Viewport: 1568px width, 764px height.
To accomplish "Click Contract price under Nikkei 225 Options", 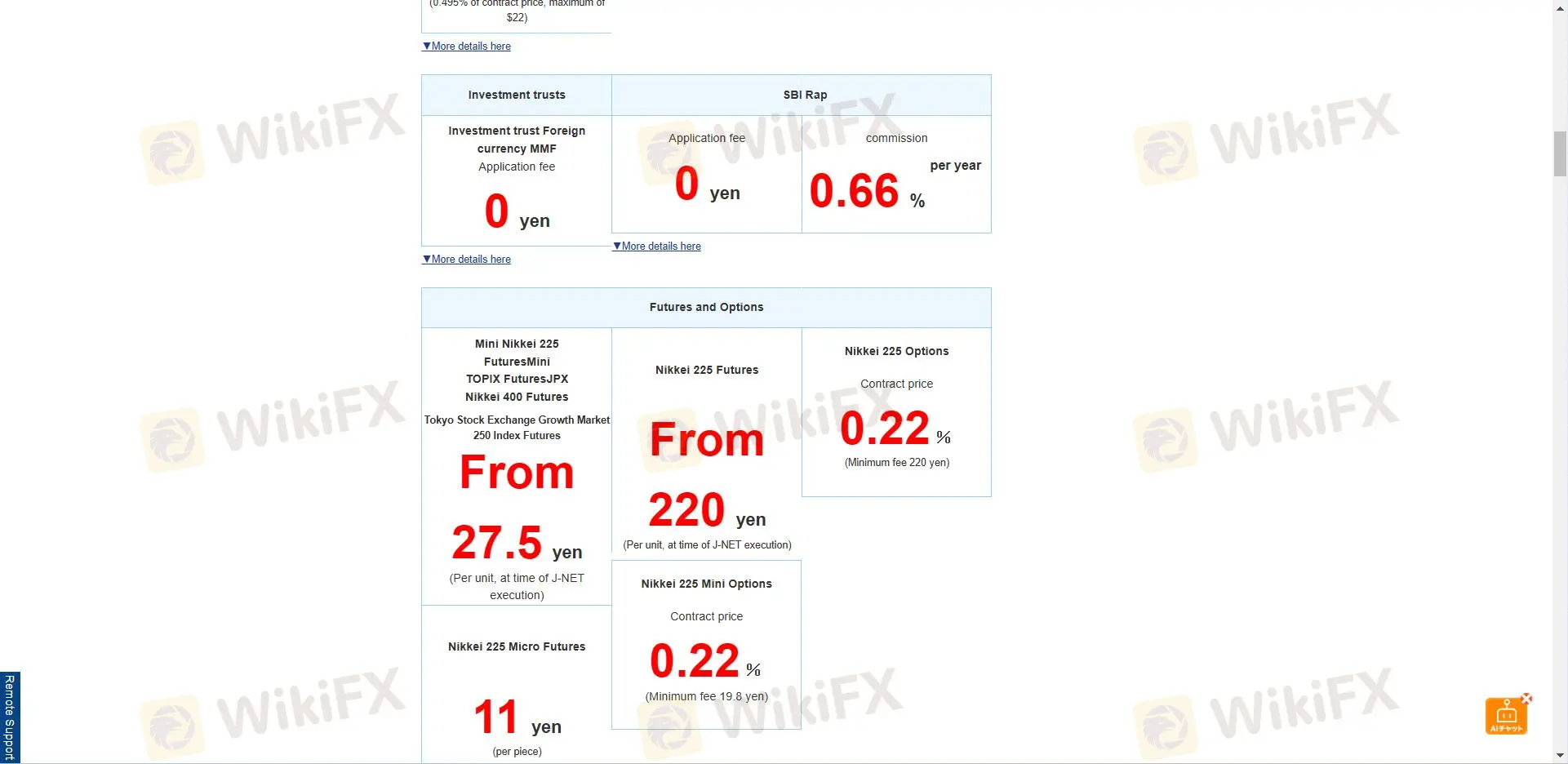I will click(896, 384).
